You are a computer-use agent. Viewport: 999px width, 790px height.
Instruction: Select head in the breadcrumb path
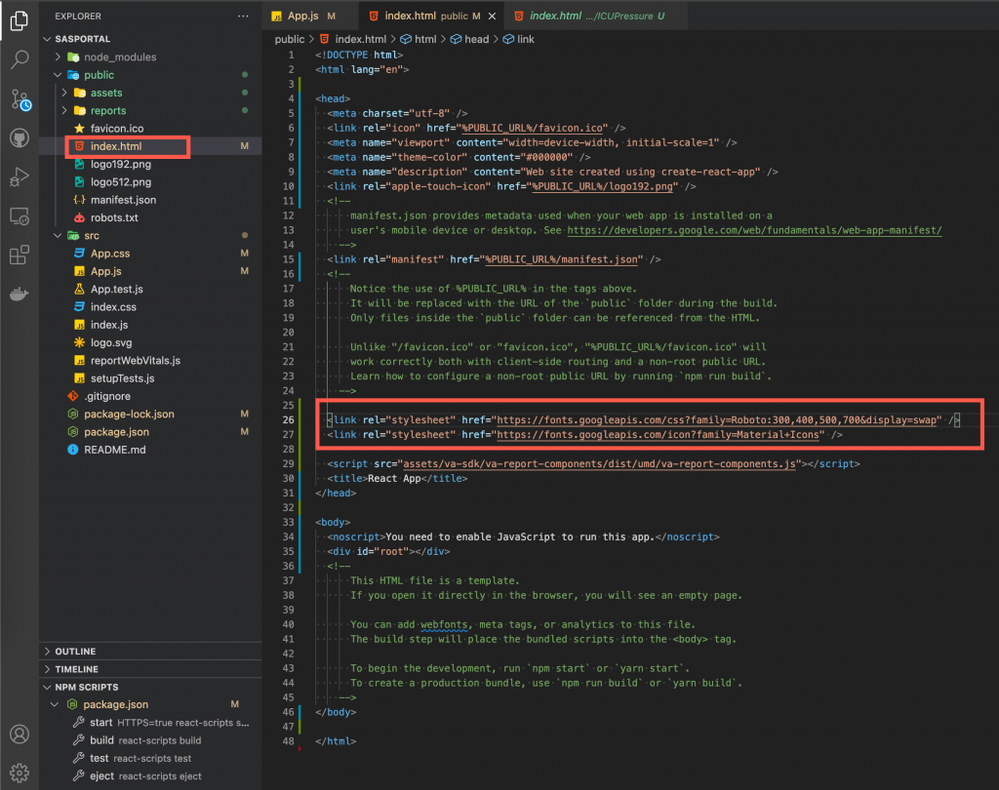click(x=476, y=39)
